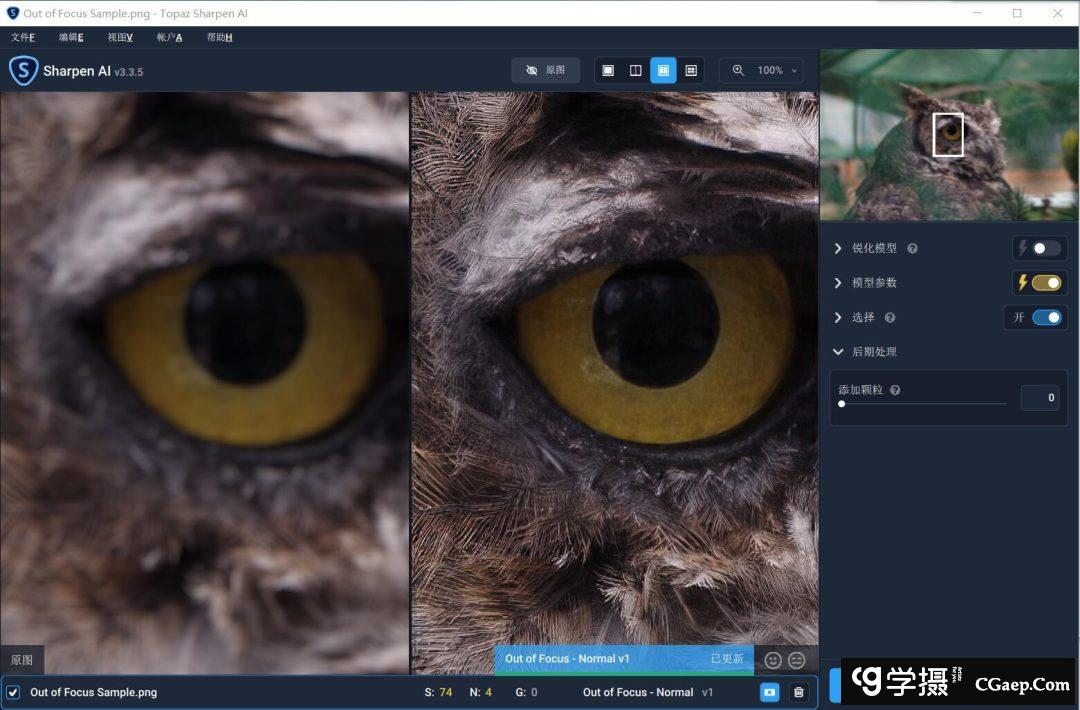1080x710 pixels.
Task: Open the 文件 menu
Action: (23, 37)
